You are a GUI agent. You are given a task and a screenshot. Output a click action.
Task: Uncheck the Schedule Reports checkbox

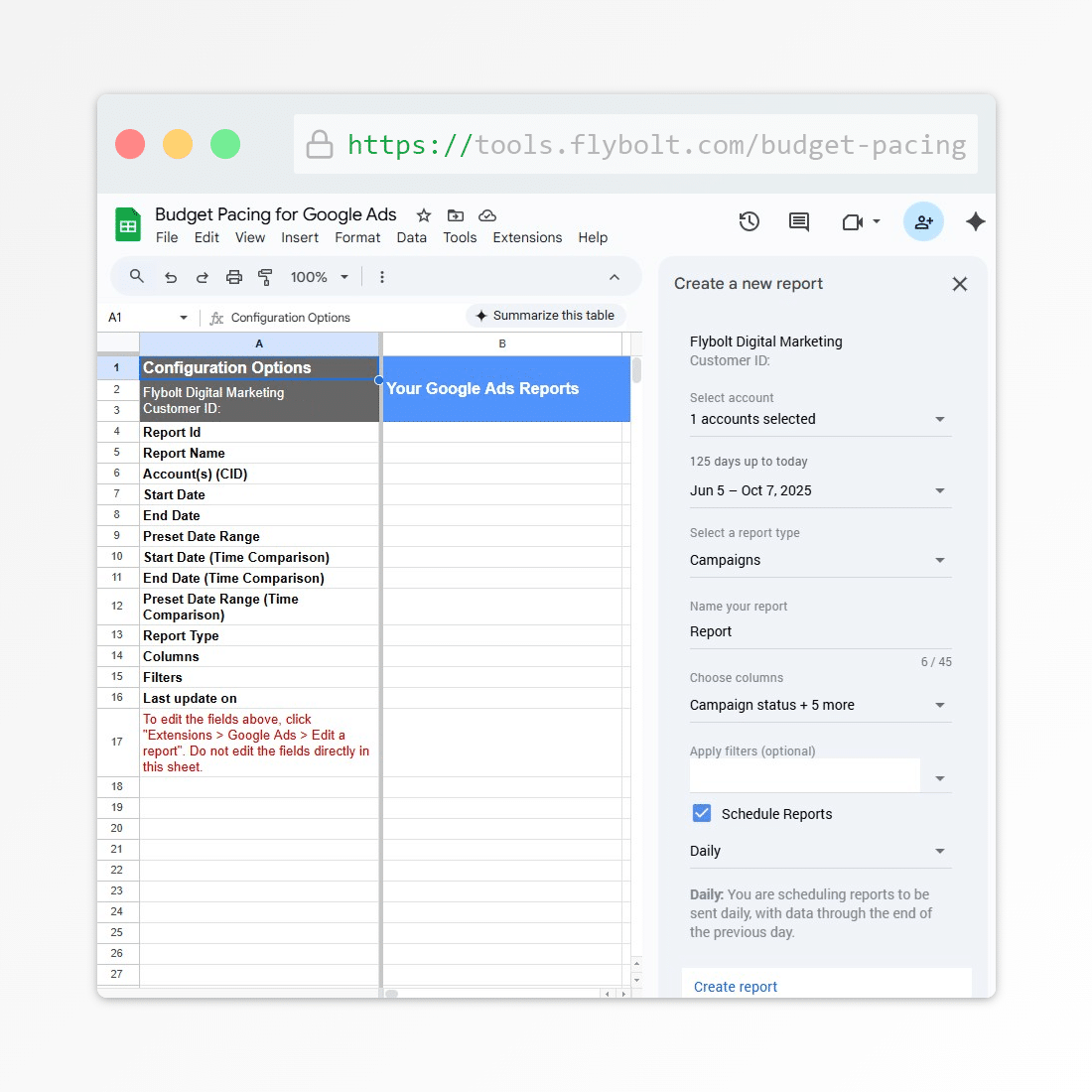(x=702, y=813)
